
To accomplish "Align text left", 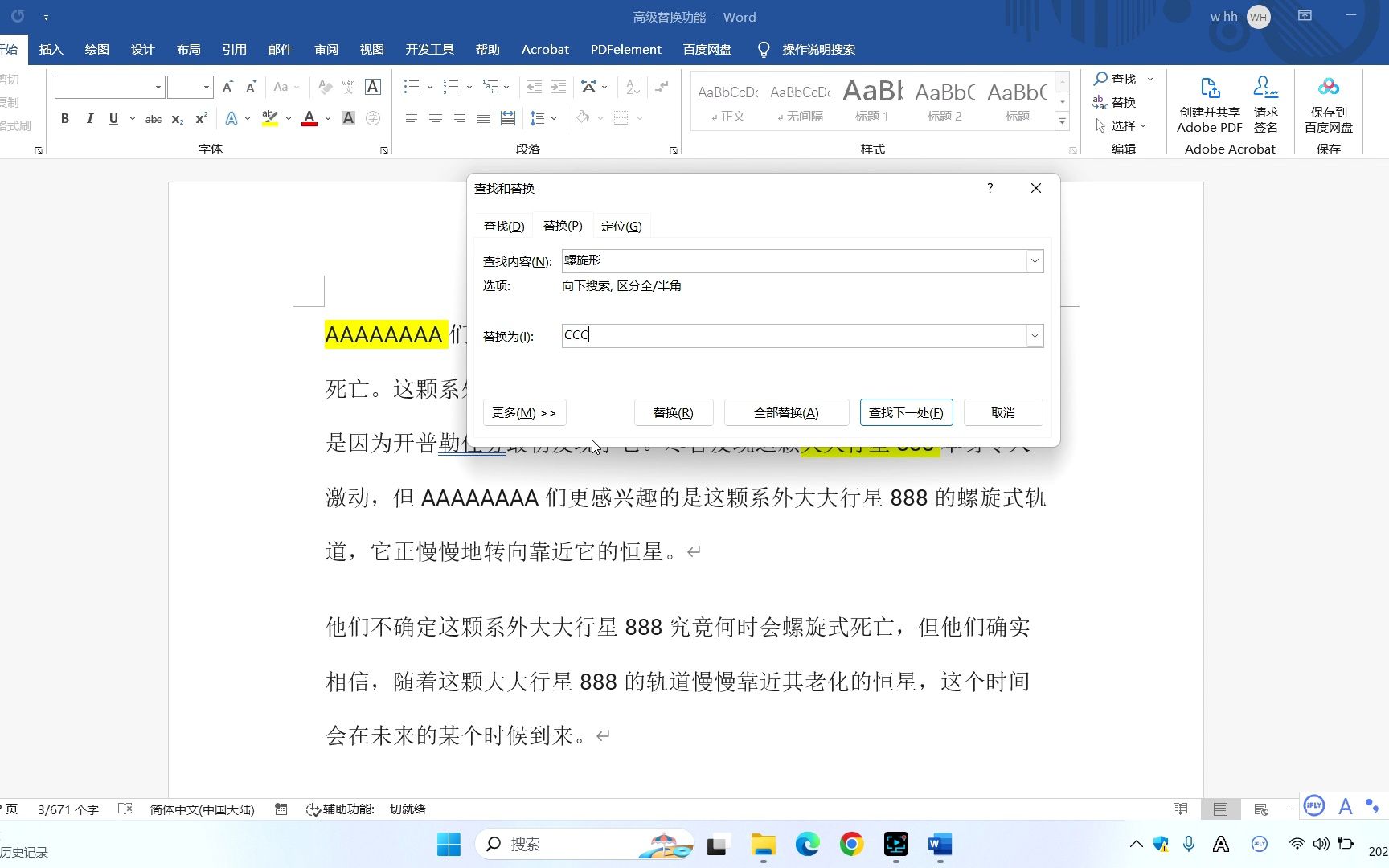I will tap(411, 119).
